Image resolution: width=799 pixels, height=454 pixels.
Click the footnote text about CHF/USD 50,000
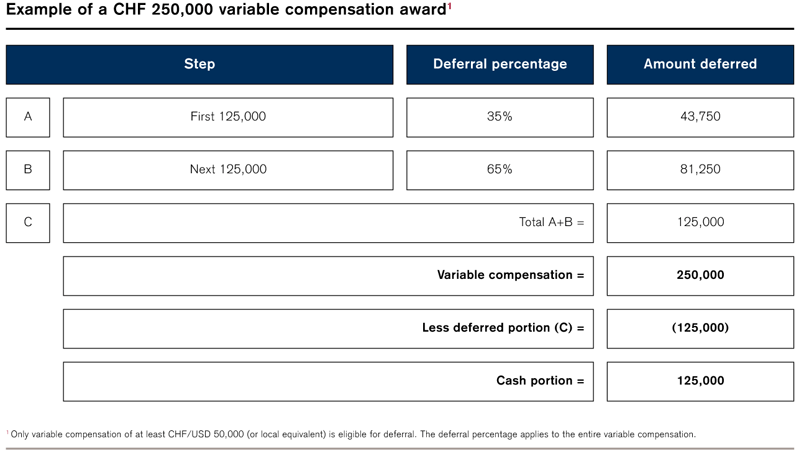click(351, 434)
